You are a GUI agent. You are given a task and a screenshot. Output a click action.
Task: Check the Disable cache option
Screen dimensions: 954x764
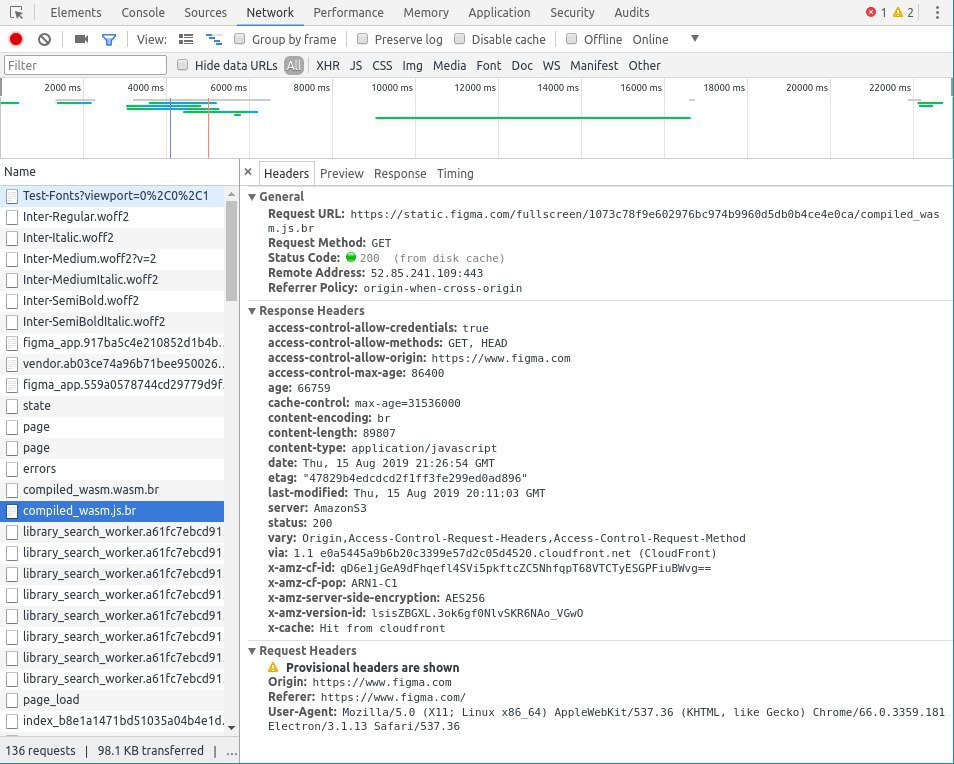tap(460, 39)
